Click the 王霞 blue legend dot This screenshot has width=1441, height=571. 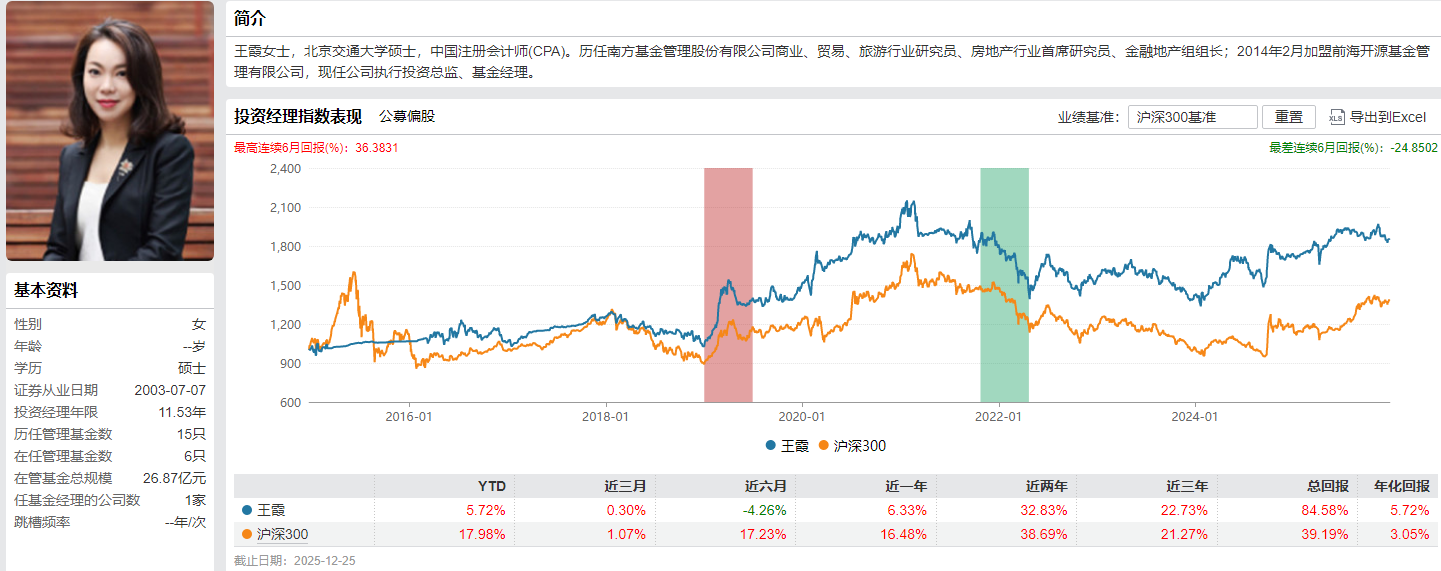(x=771, y=446)
